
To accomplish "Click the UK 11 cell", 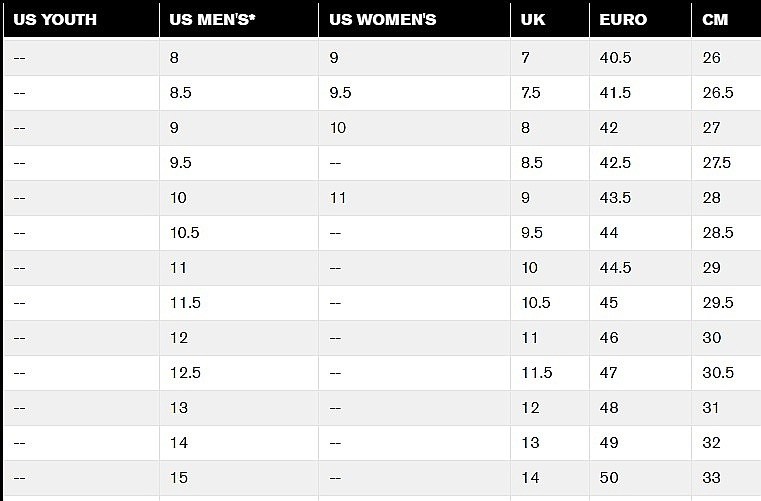I will (530, 338).
